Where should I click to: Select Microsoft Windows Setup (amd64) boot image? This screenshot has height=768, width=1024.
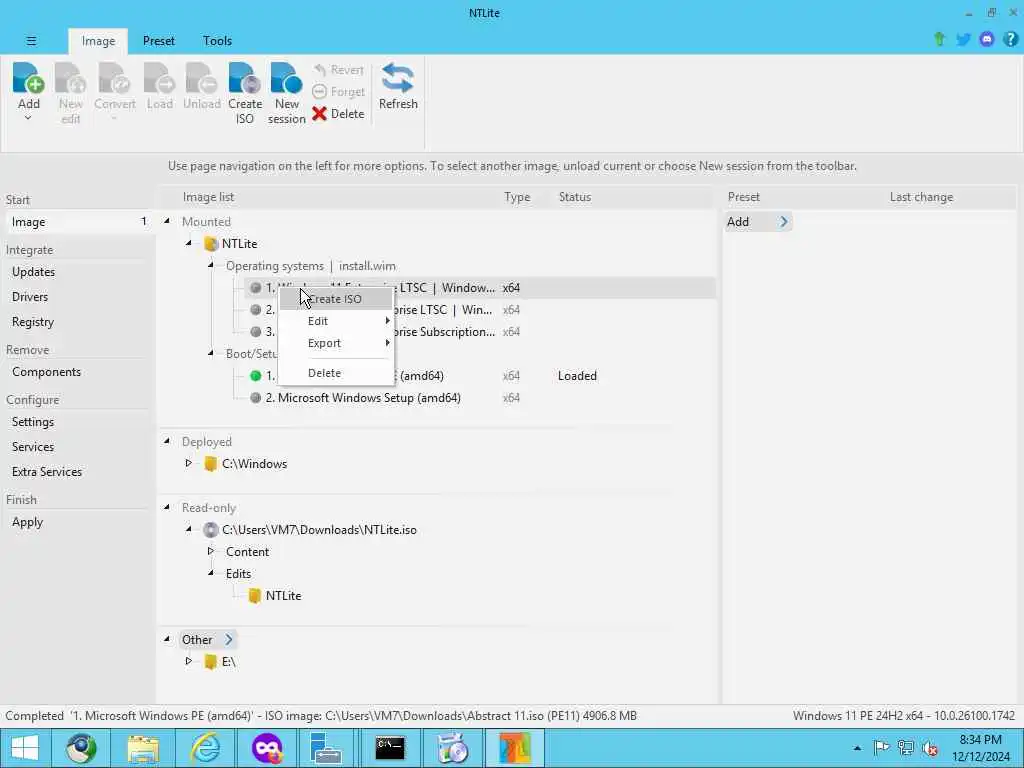tap(362, 398)
